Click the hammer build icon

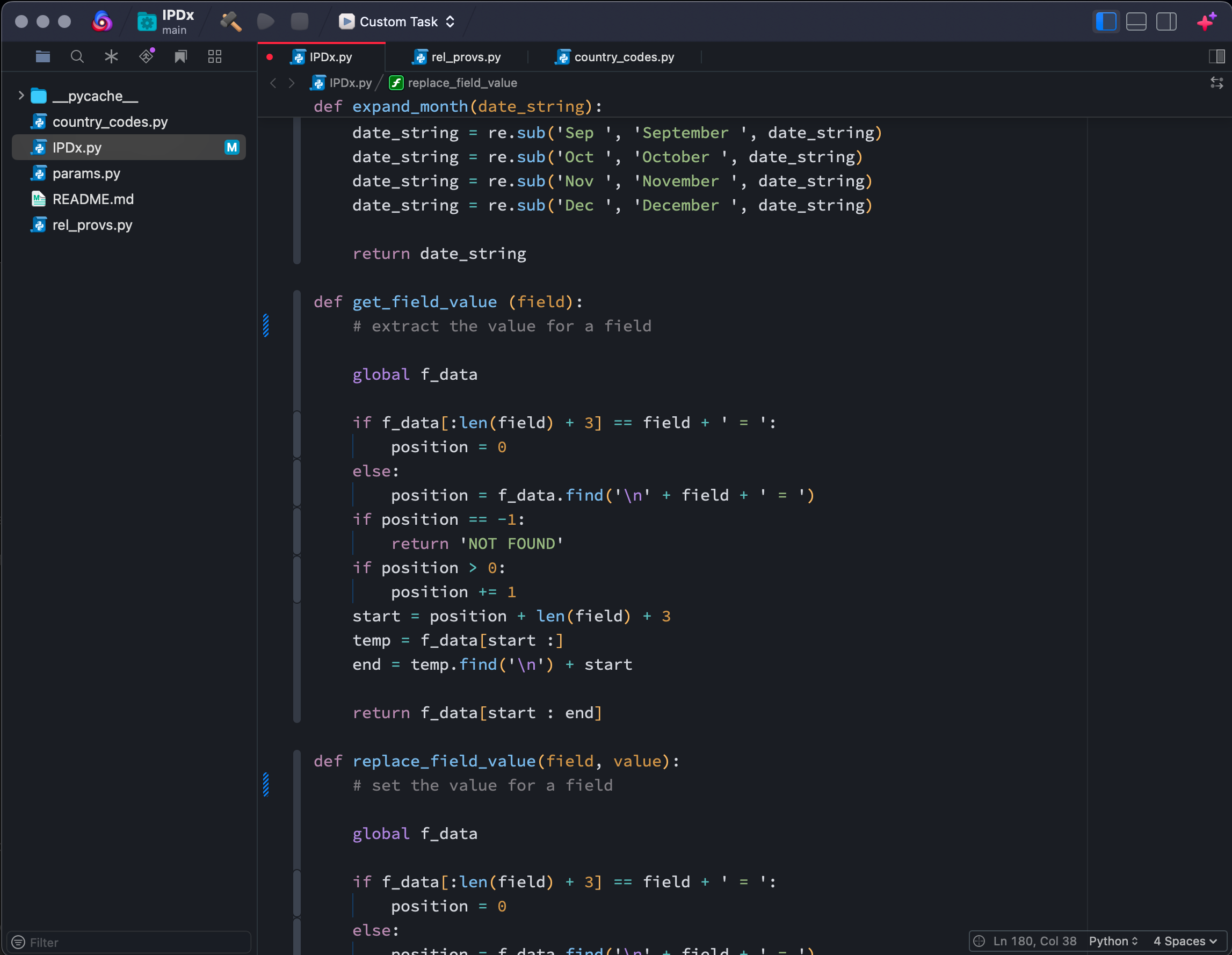click(x=231, y=21)
